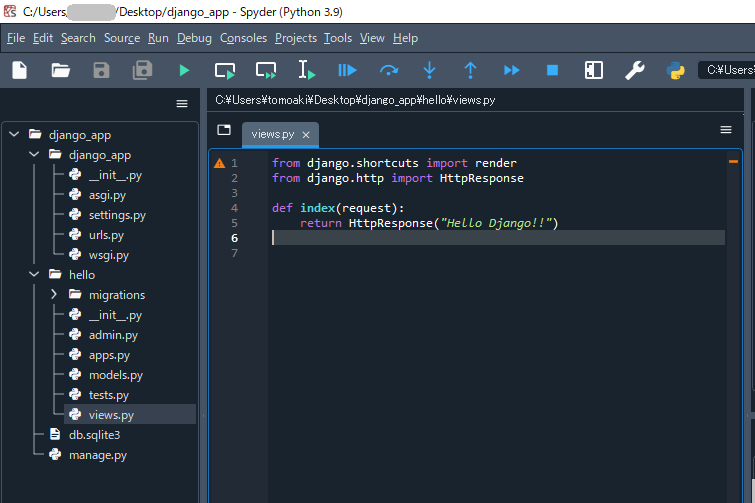Image resolution: width=755 pixels, height=503 pixels.
Task: Open the Source menu
Action: [122, 38]
